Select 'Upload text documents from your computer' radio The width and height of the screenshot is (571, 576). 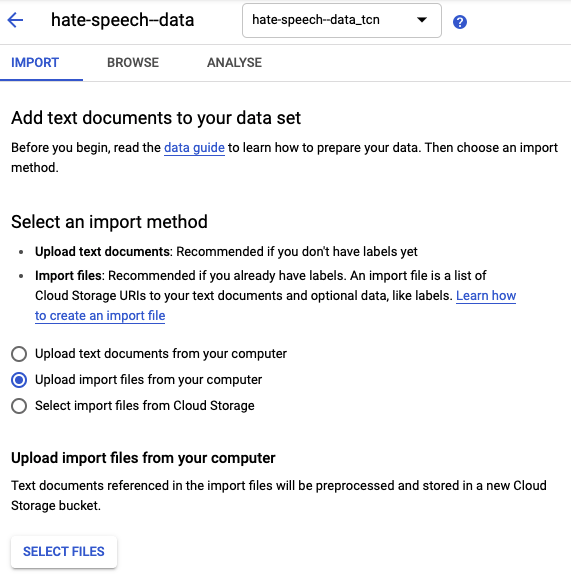coord(19,354)
